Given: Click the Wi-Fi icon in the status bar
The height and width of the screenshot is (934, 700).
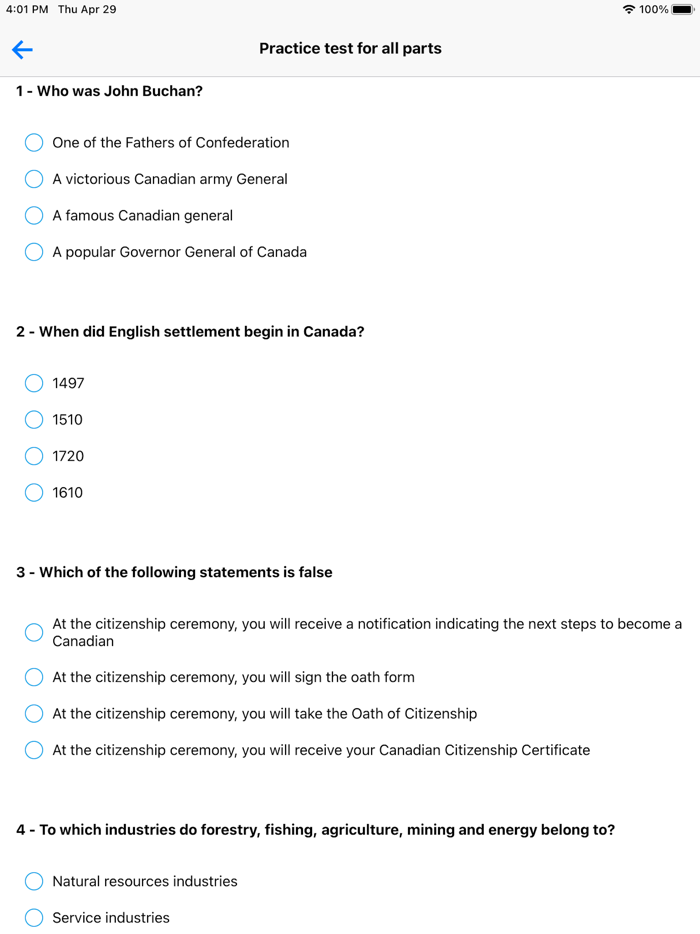Looking at the screenshot, I should click(628, 9).
